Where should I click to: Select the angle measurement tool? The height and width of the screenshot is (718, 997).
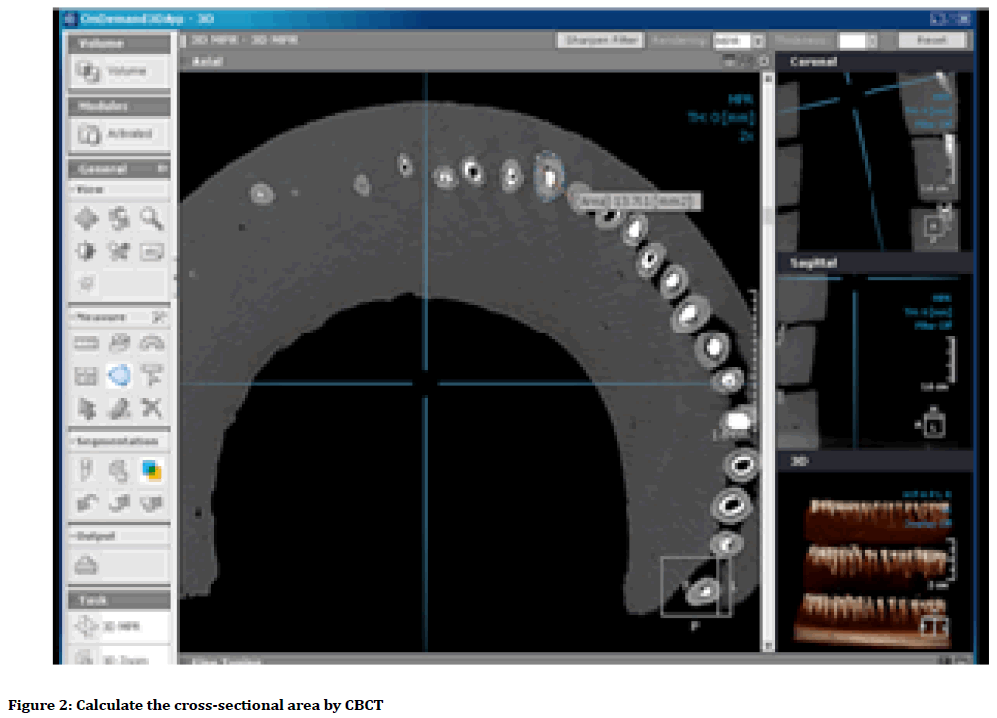click(151, 343)
